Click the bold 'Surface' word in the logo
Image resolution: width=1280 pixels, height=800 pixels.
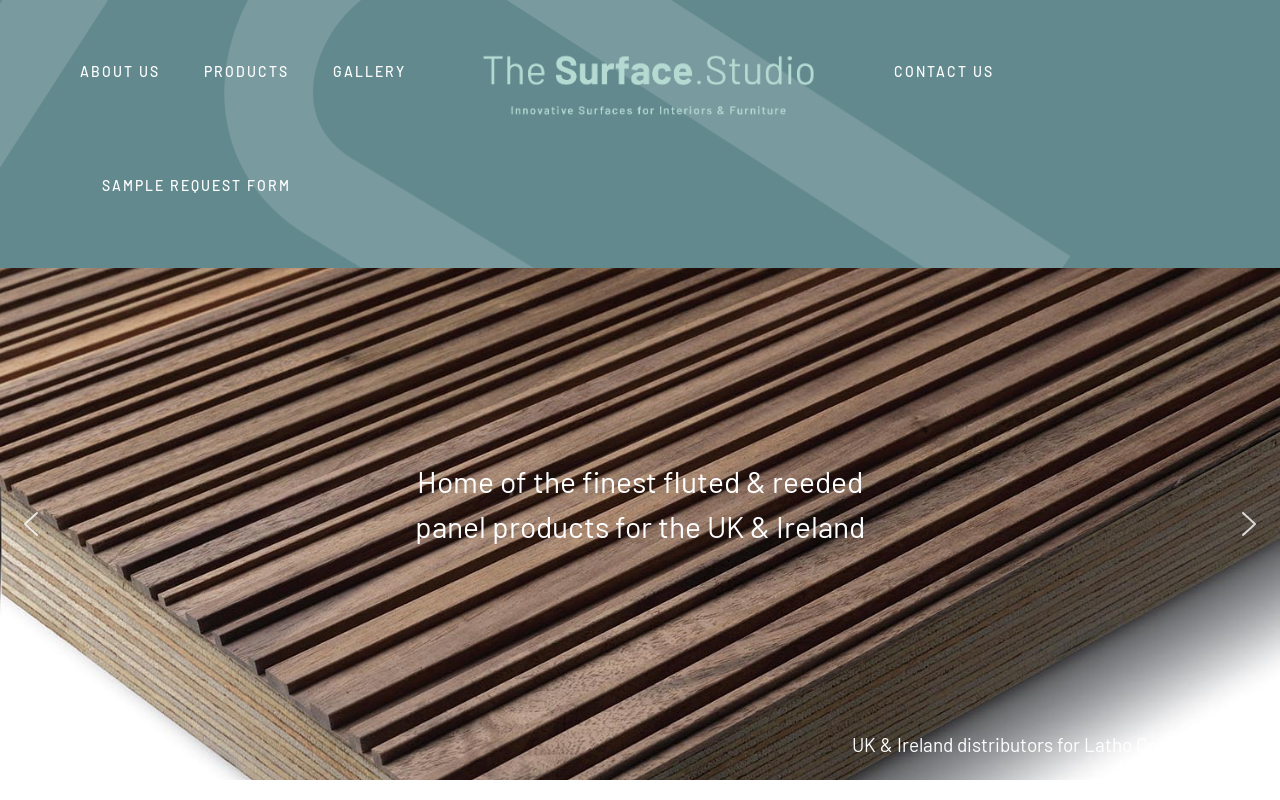[x=623, y=71]
